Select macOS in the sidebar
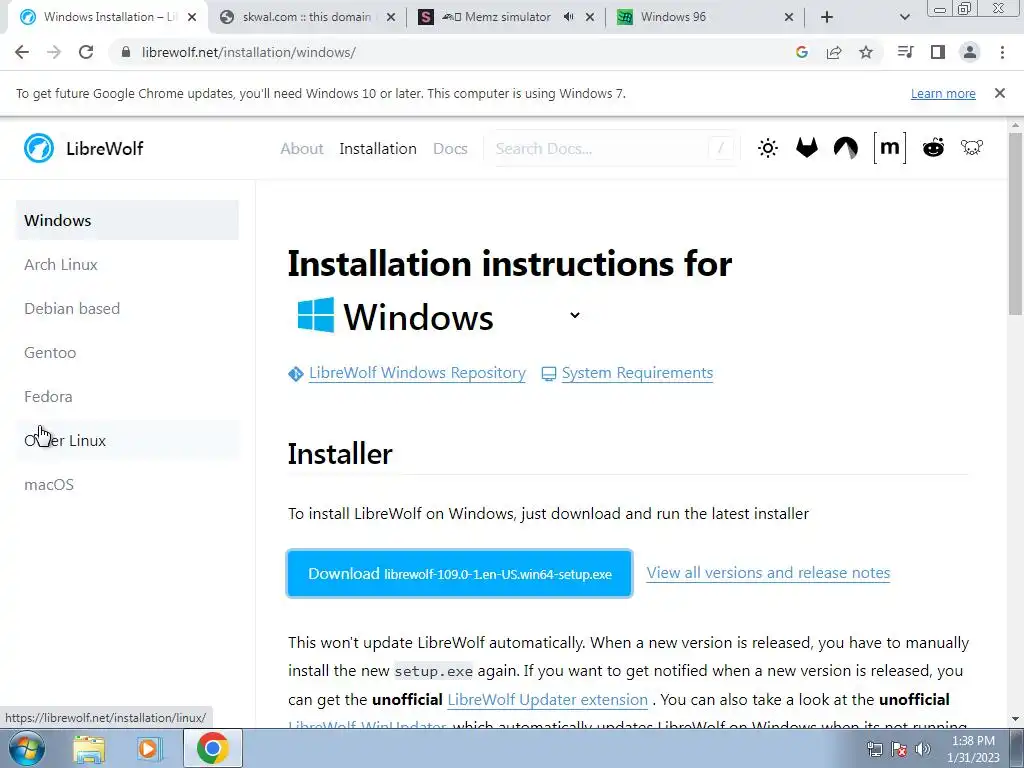 tap(127, 485)
